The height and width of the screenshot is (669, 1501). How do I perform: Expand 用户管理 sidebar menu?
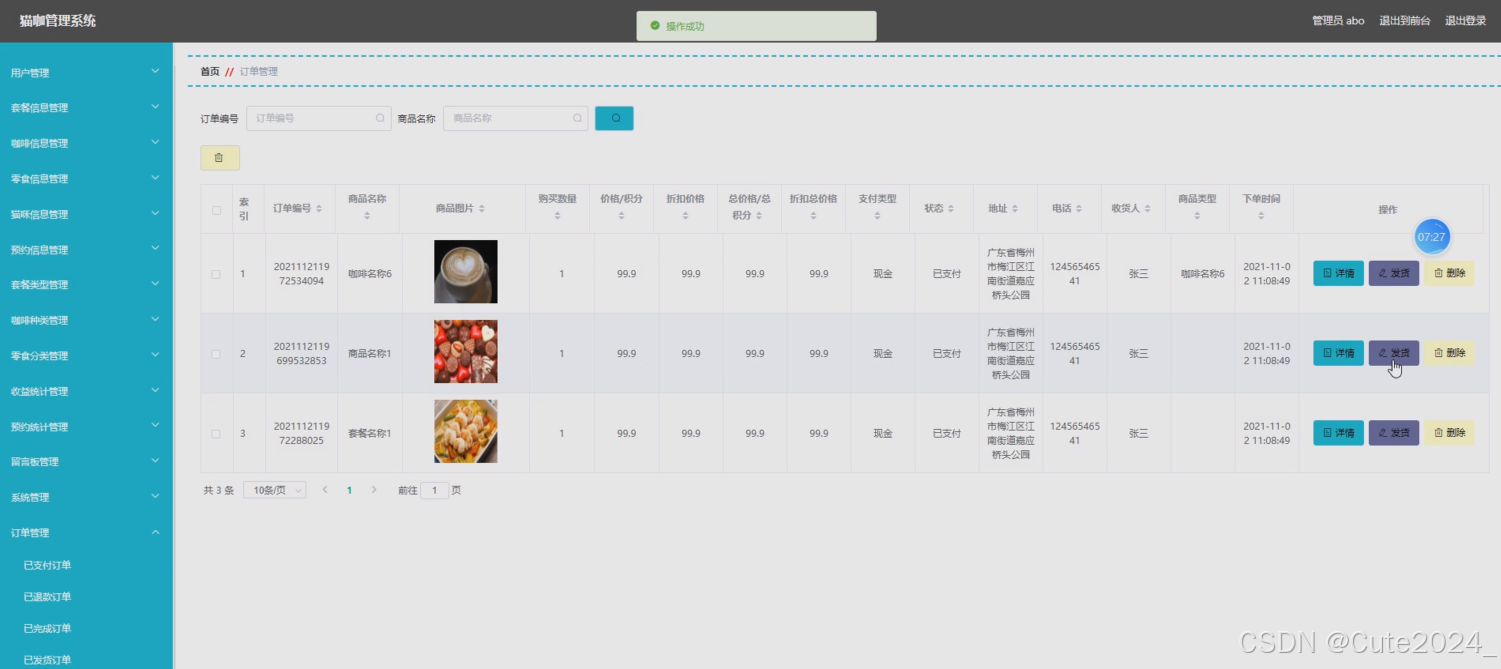pos(86,72)
